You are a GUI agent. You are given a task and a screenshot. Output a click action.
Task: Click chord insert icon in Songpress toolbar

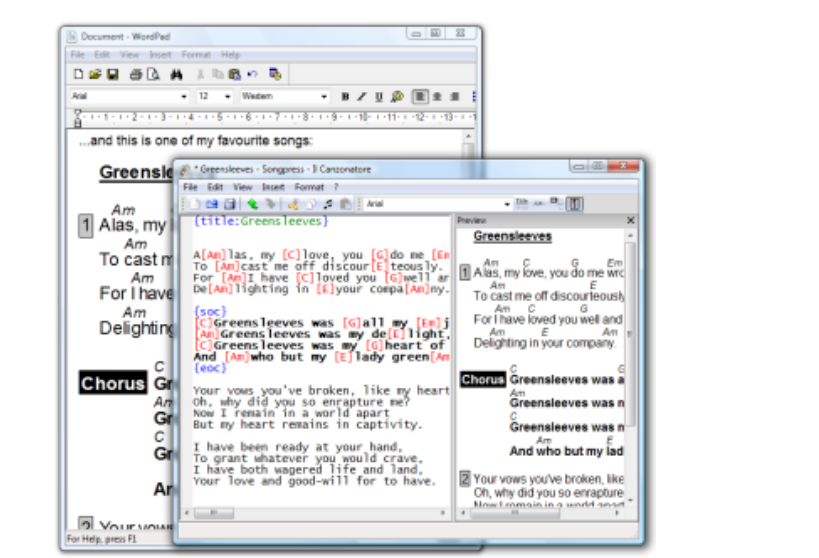click(x=540, y=203)
